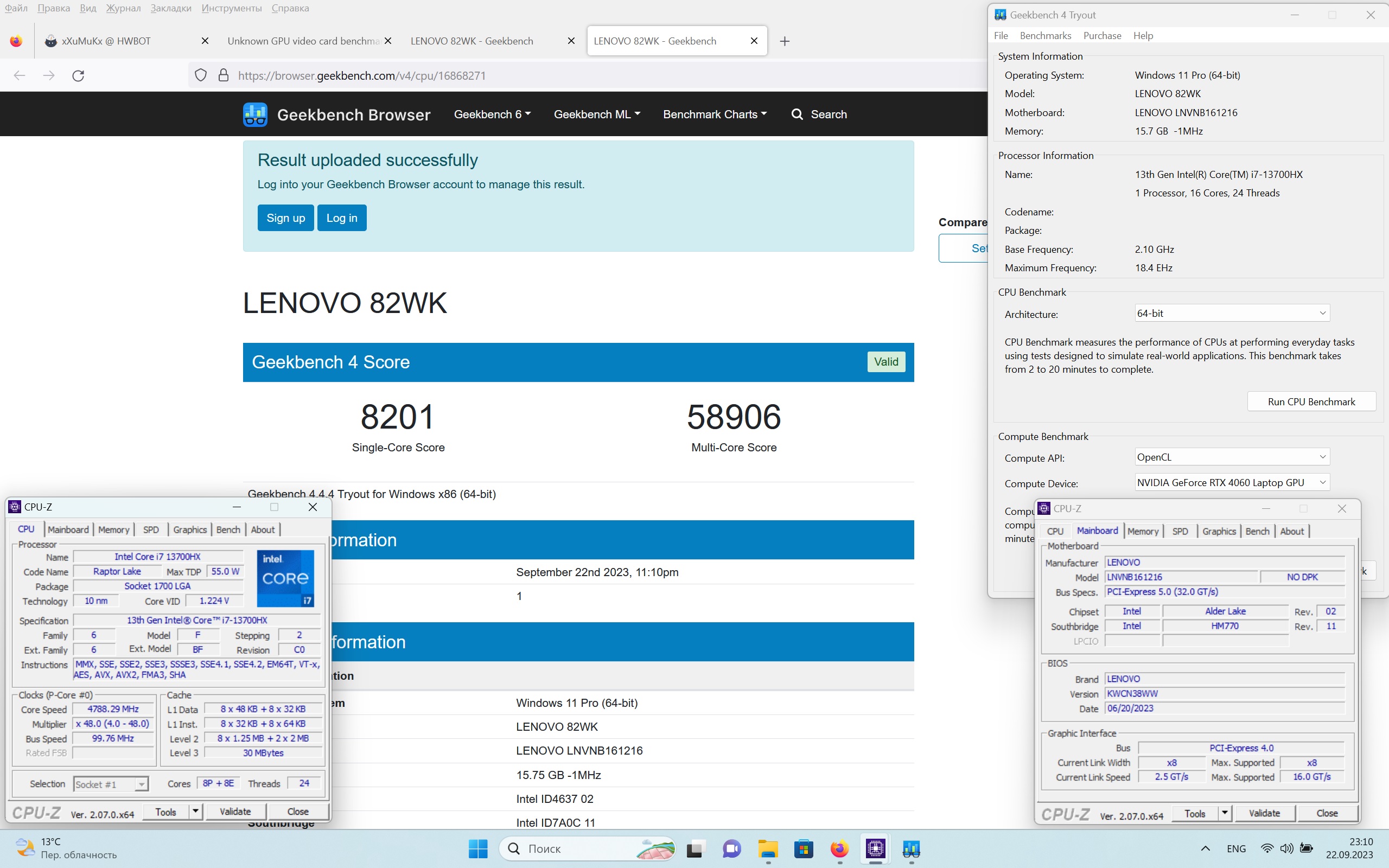Close the xXuMuKx @ HWBOT tab

[x=205, y=41]
